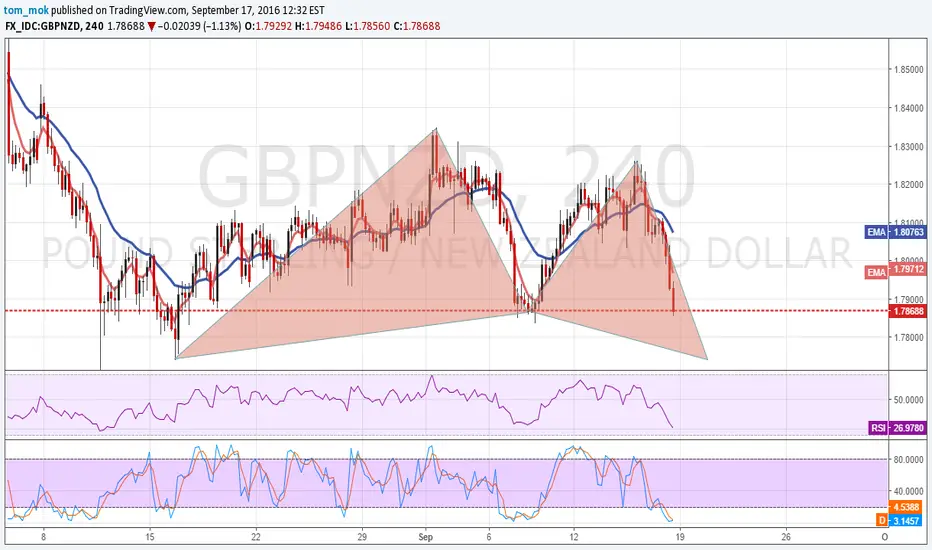932x550 pixels.
Task: Click the red current price tag 1.78688
Action: pyautogui.click(x=908, y=311)
